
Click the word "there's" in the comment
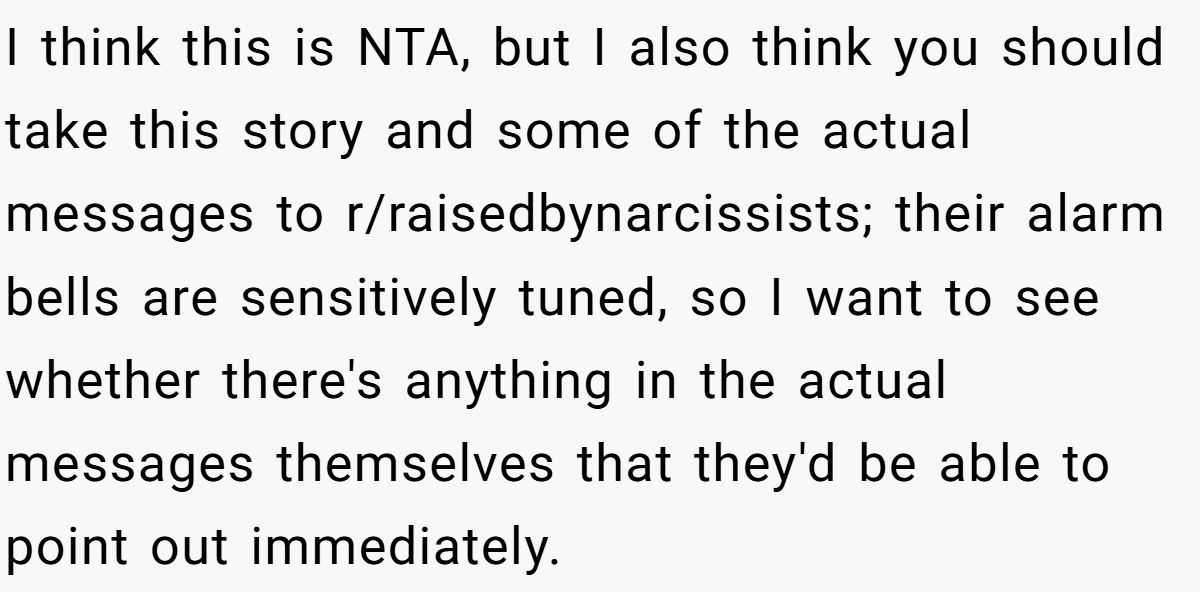[x=309, y=382]
